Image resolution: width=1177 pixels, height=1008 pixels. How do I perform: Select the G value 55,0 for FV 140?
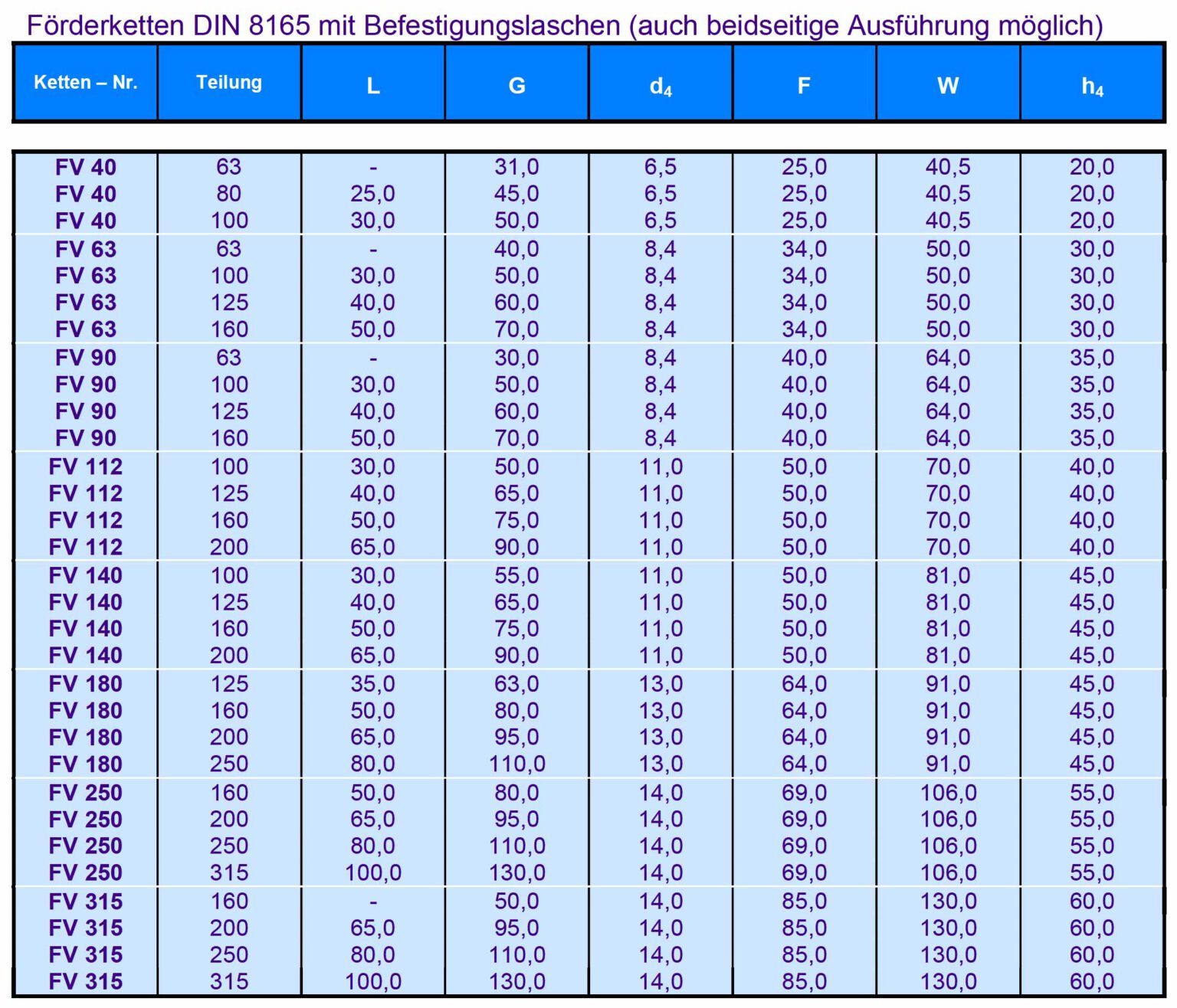click(x=516, y=575)
